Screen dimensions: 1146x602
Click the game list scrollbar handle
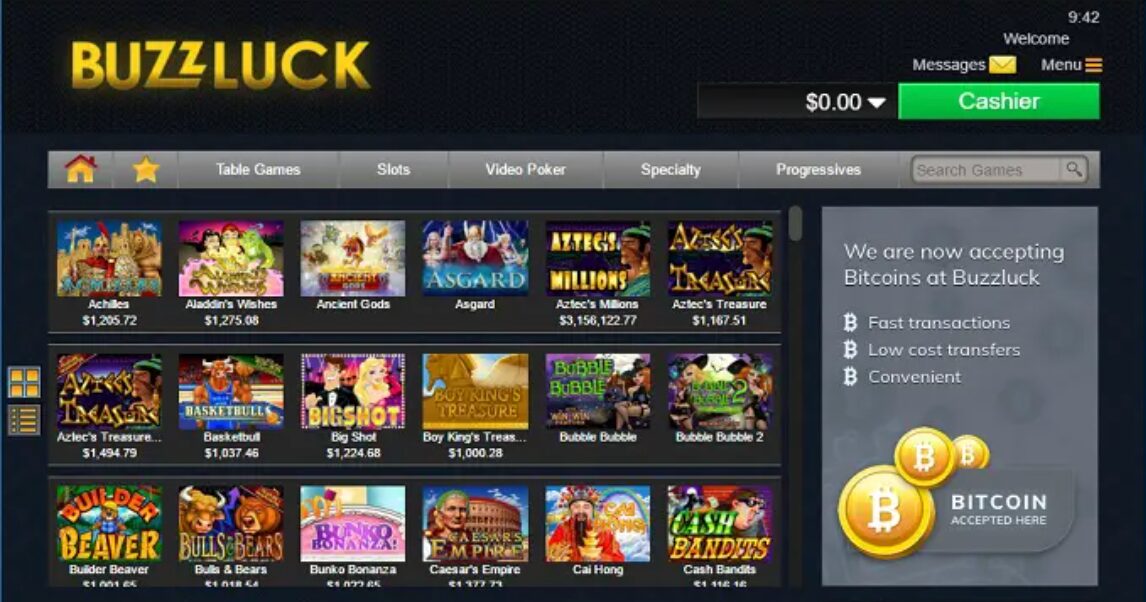(x=795, y=223)
